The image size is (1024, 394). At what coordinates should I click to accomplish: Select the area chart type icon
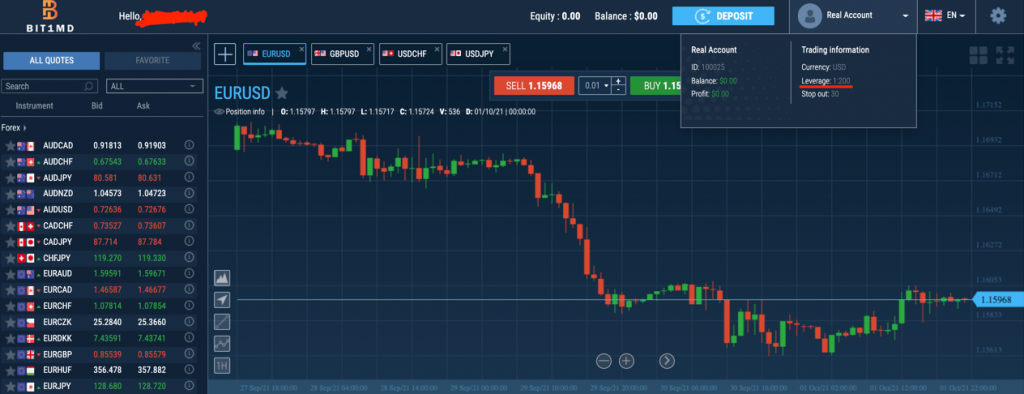223,278
